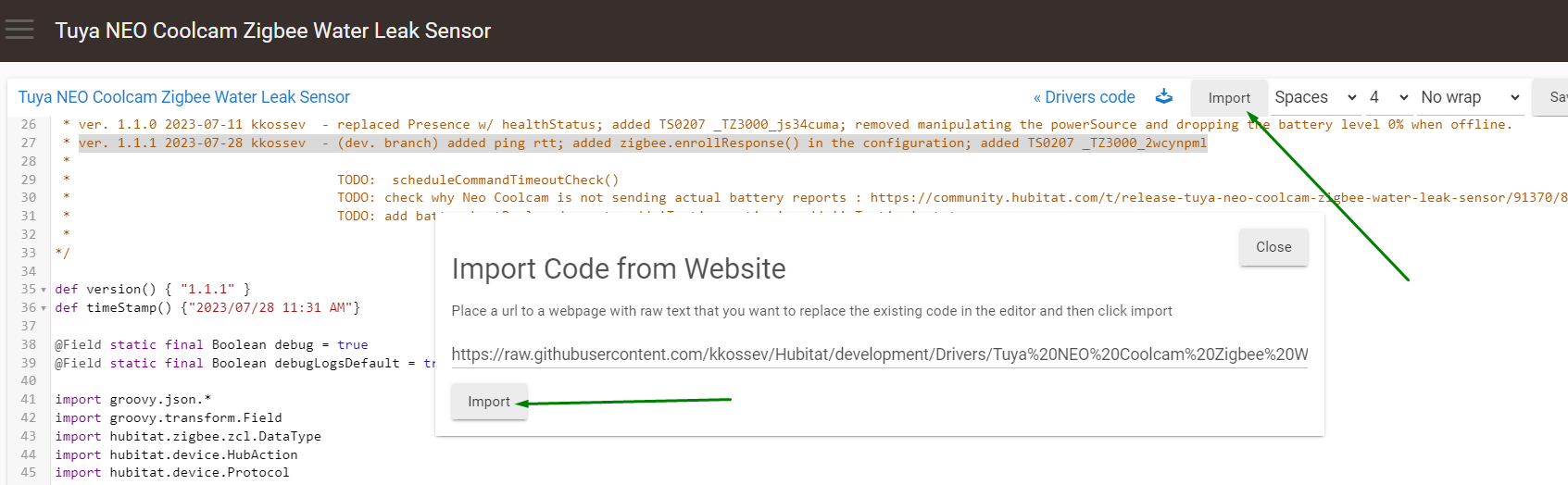
Task: Click the 'Place a url to a webpage' instruction text
Action: [812, 311]
